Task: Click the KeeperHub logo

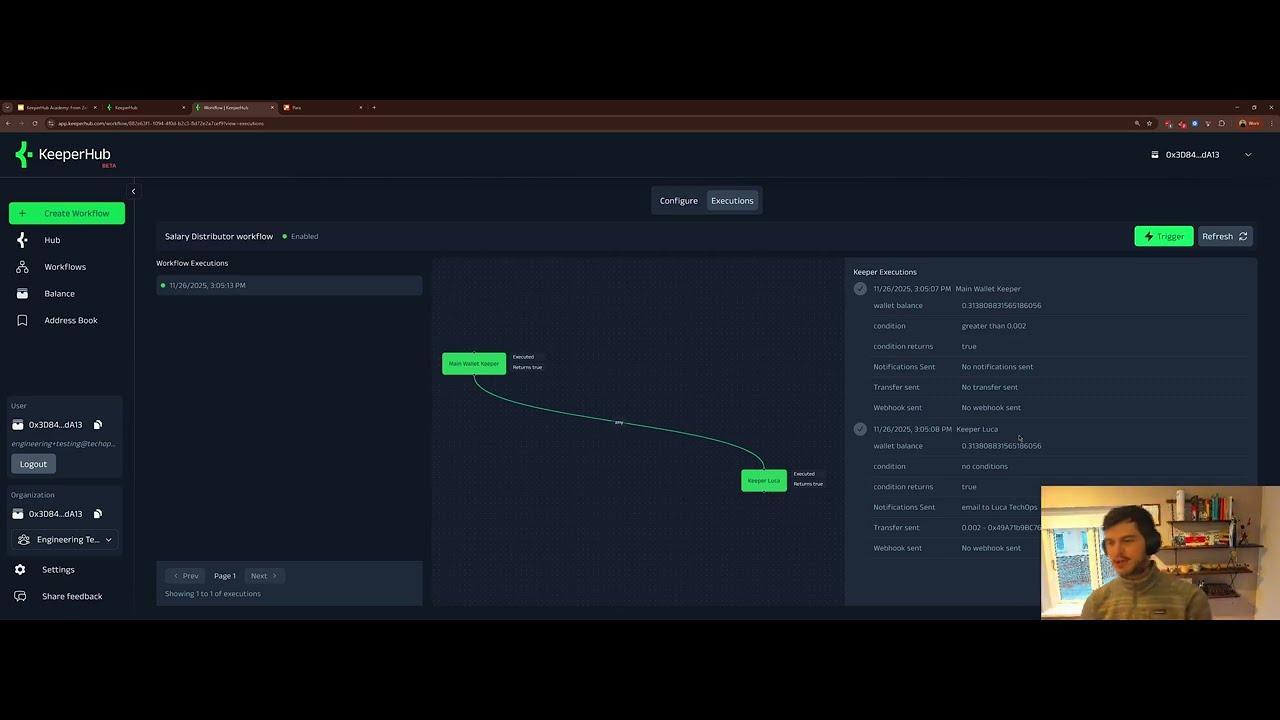Action: click(x=65, y=155)
